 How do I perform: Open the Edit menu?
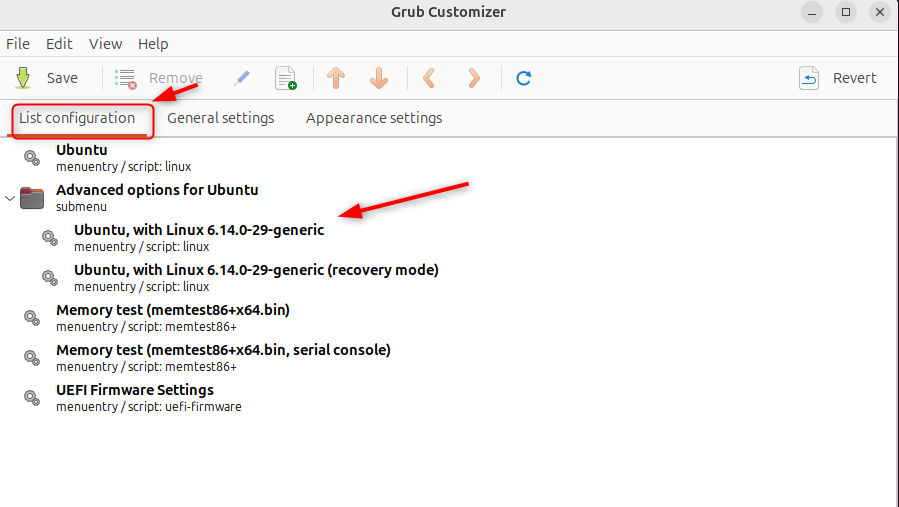click(x=59, y=44)
